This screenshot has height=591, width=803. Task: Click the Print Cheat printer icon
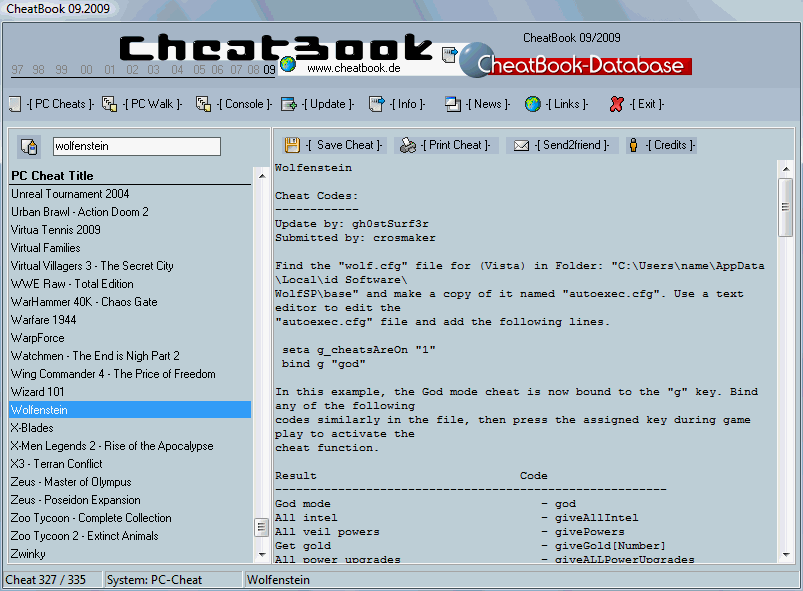tap(408, 145)
